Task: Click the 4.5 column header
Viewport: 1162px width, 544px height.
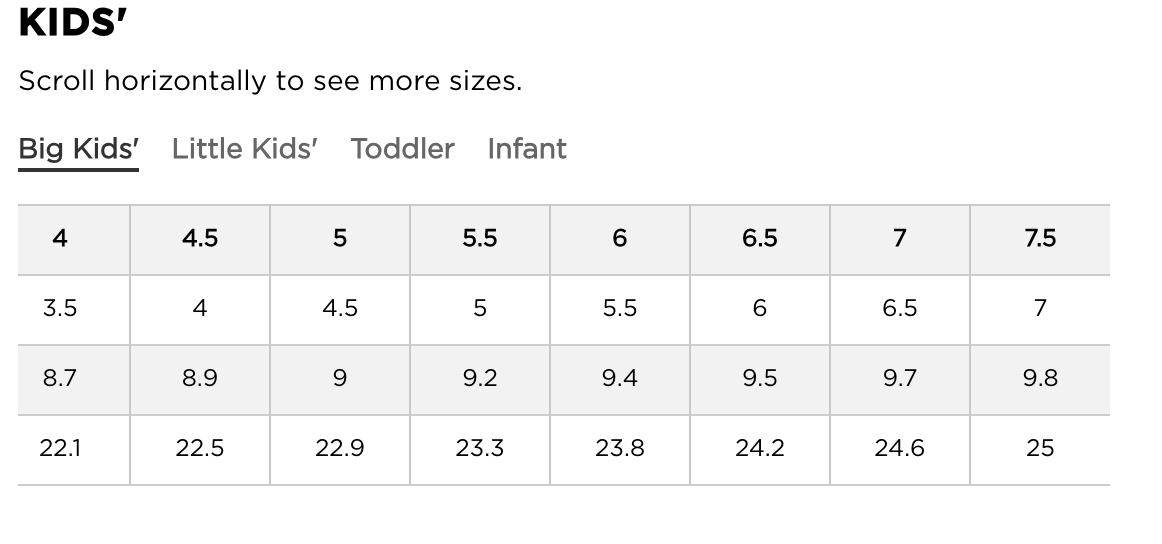Action: [200, 238]
